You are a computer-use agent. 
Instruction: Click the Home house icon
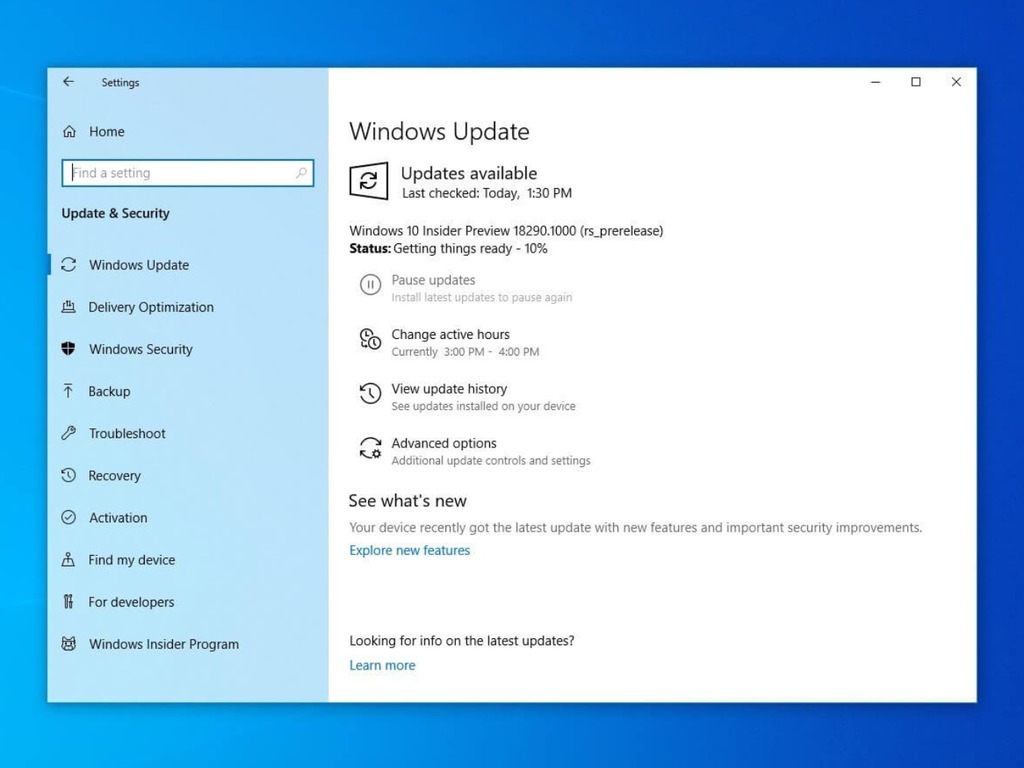[x=69, y=131]
